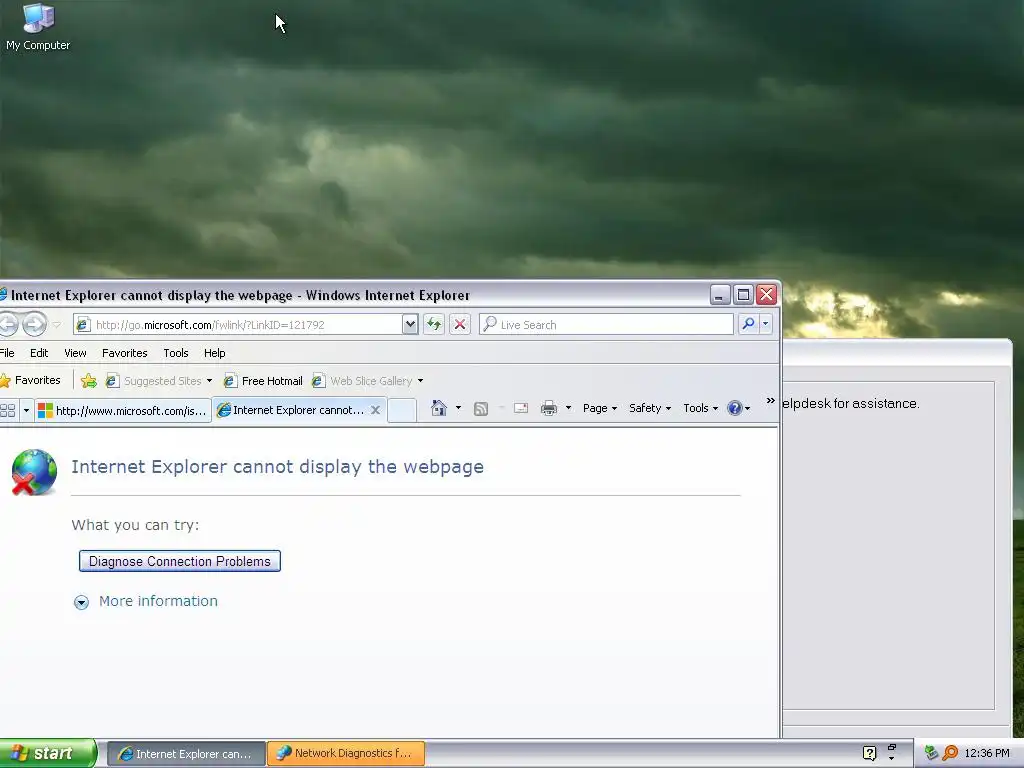1024x768 pixels.
Task: Click the Quick Tabs grid icon
Action: [8, 410]
